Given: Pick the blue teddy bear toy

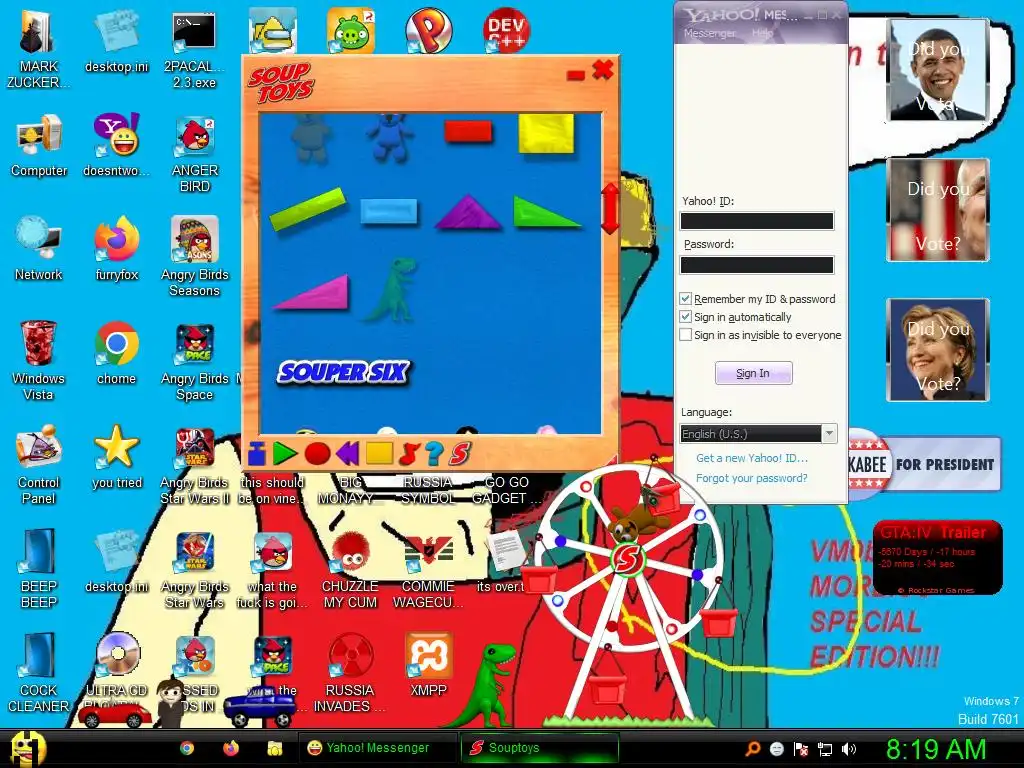Looking at the screenshot, I should [x=390, y=137].
